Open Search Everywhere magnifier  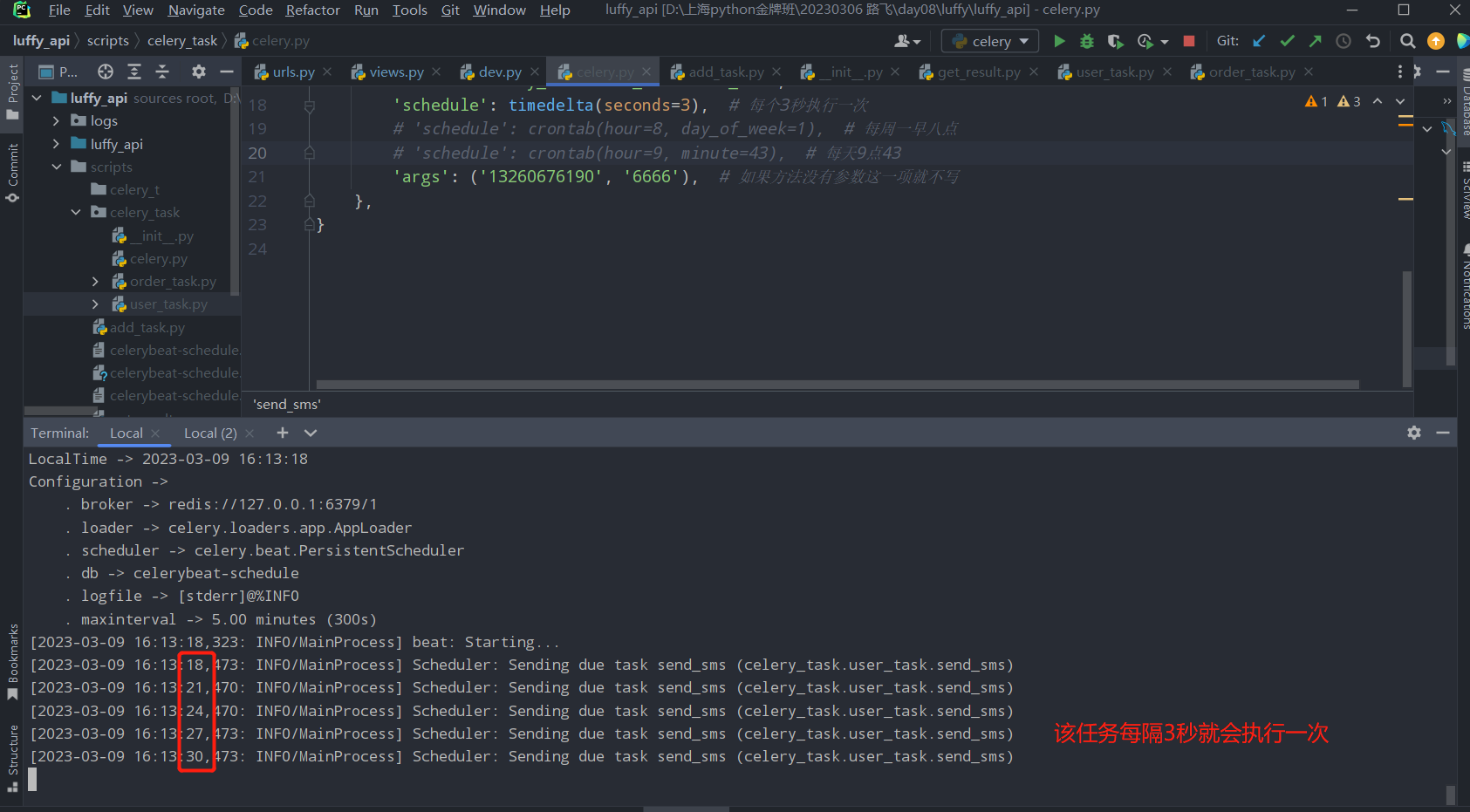[1407, 41]
